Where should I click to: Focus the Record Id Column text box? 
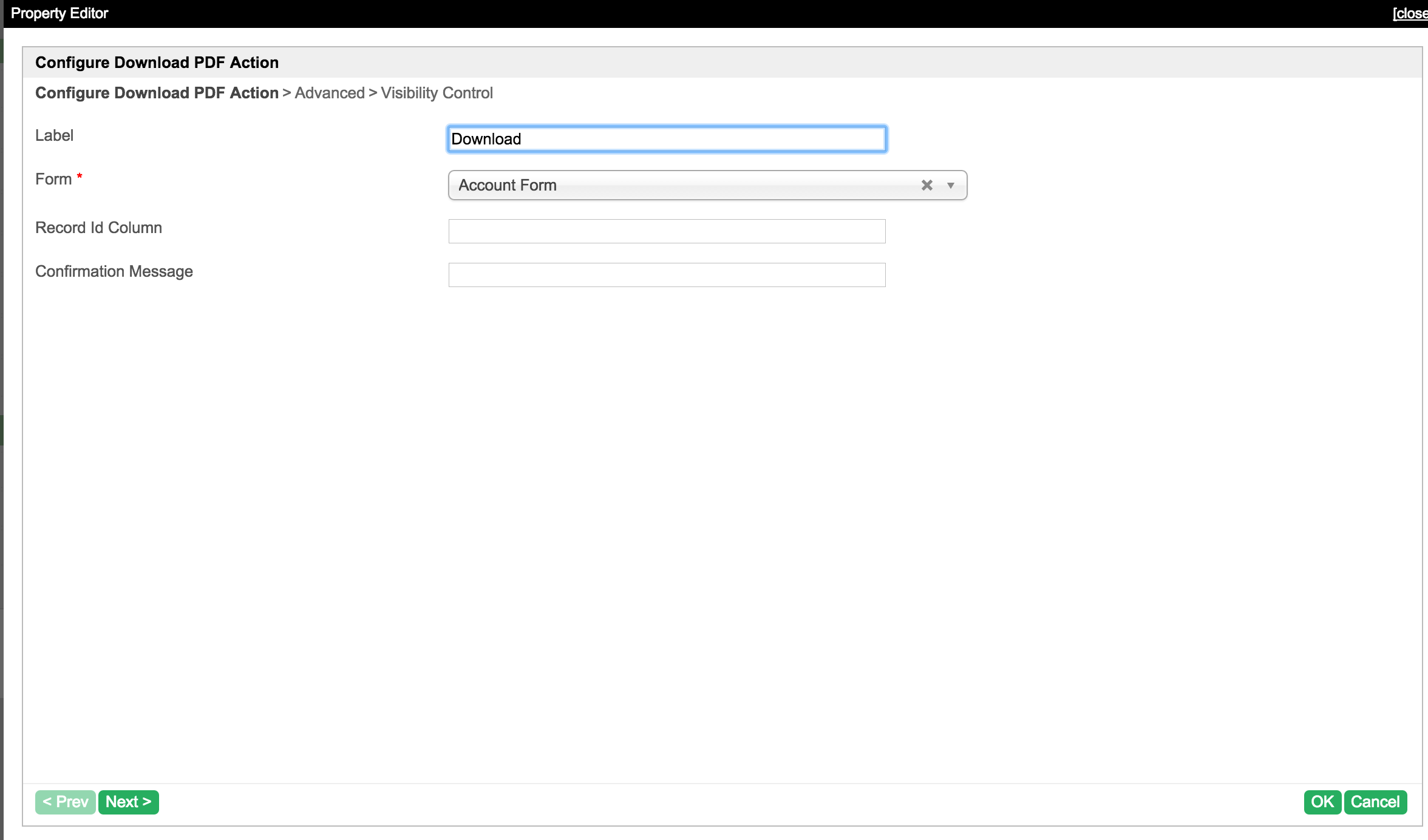tap(667, 231)
